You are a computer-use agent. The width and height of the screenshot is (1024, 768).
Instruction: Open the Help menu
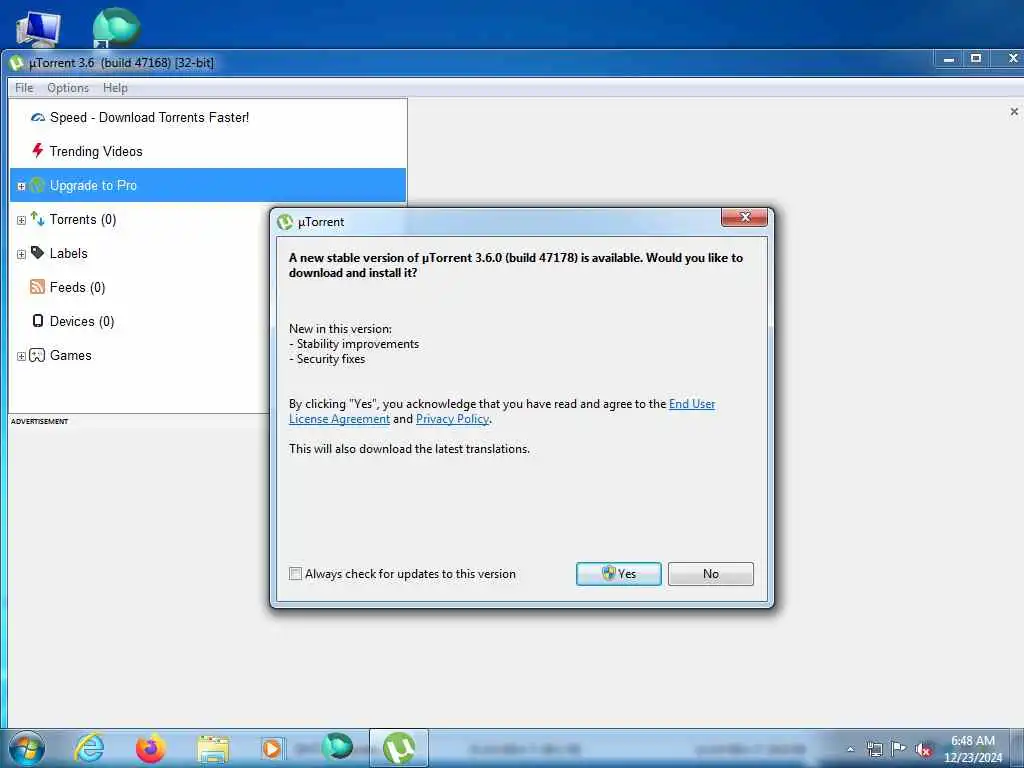pyautogui.click(x=115, y=88)
